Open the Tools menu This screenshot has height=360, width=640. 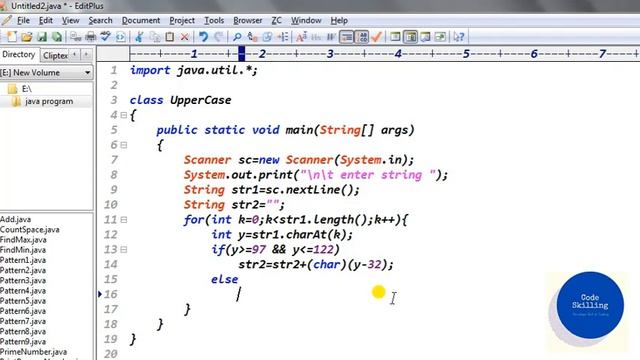pyautogui.click(x=214, y=20)
